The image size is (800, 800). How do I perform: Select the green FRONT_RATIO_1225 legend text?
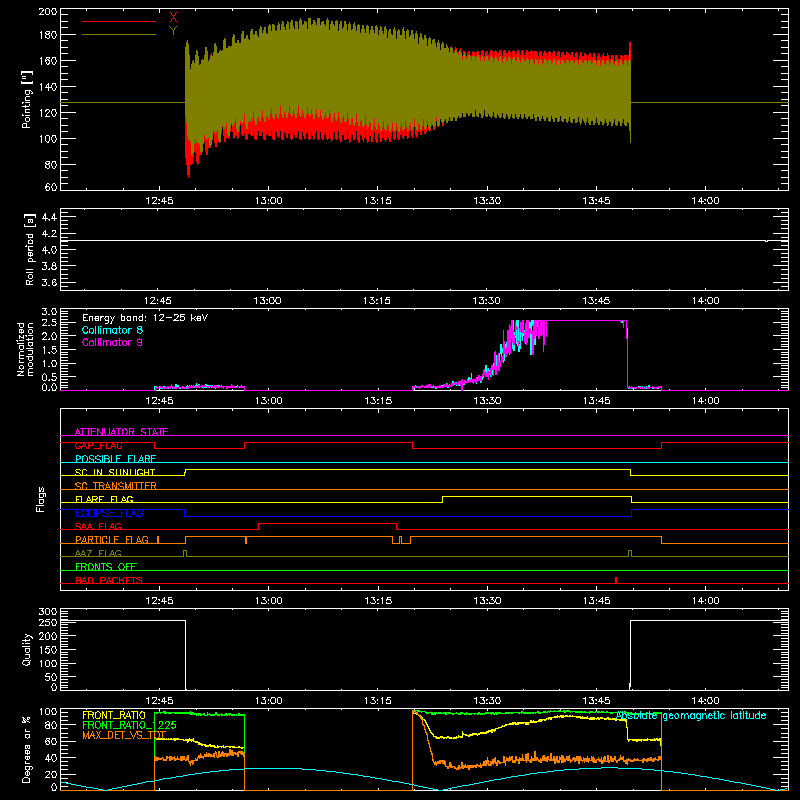(129, 725)
